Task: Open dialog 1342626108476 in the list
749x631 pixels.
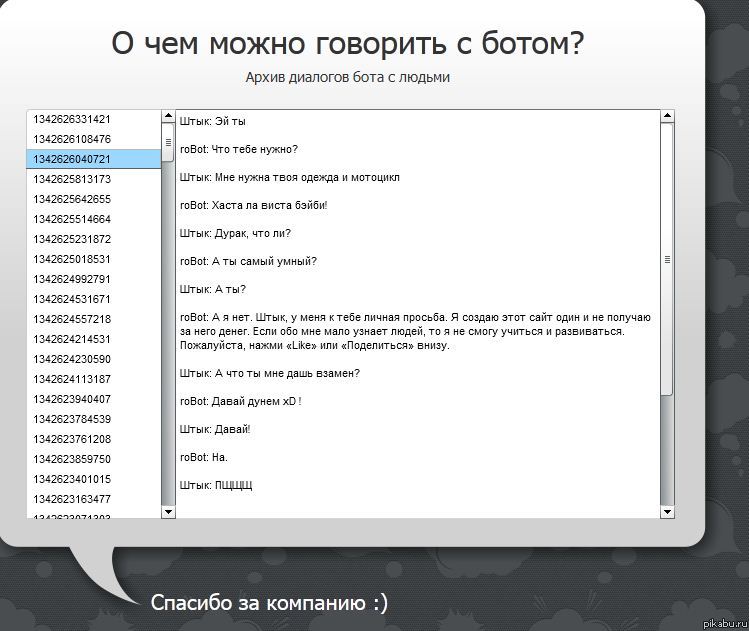Action: coord(72,139)
